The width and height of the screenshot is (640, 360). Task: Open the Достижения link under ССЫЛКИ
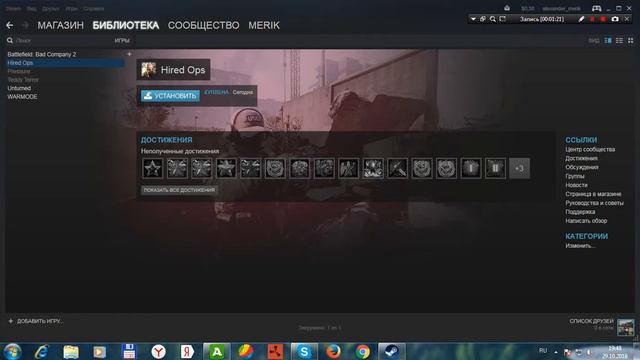[x=582, y=158]
